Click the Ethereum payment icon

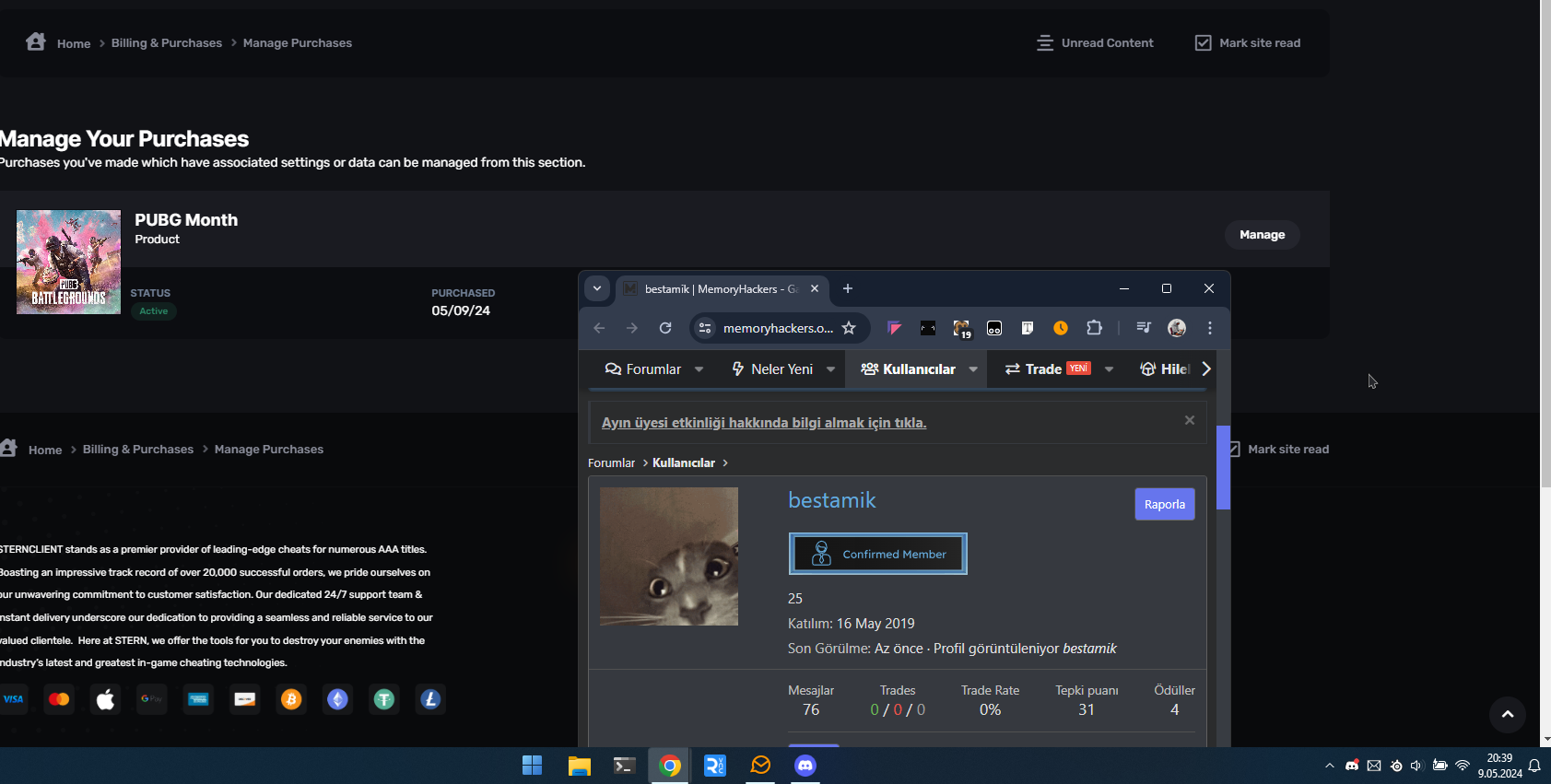(338, 699)
